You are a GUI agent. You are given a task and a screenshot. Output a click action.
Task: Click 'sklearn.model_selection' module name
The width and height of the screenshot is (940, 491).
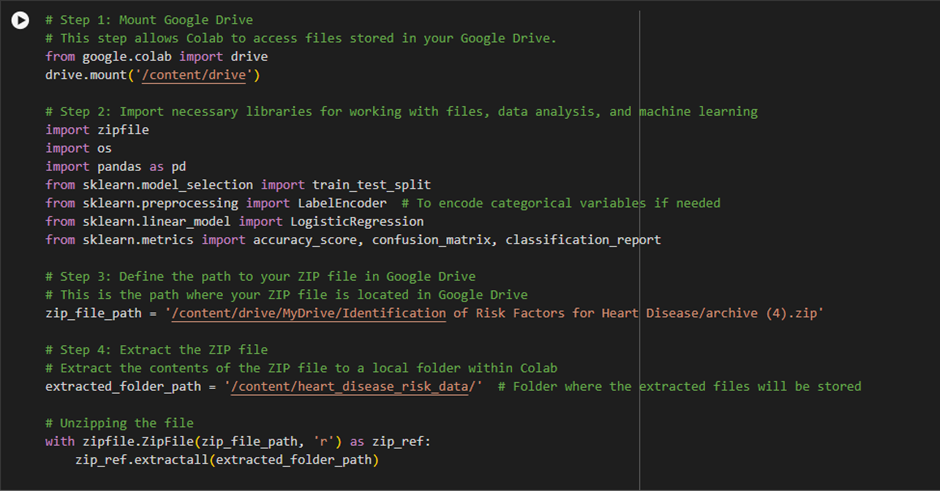click(168, 185)
